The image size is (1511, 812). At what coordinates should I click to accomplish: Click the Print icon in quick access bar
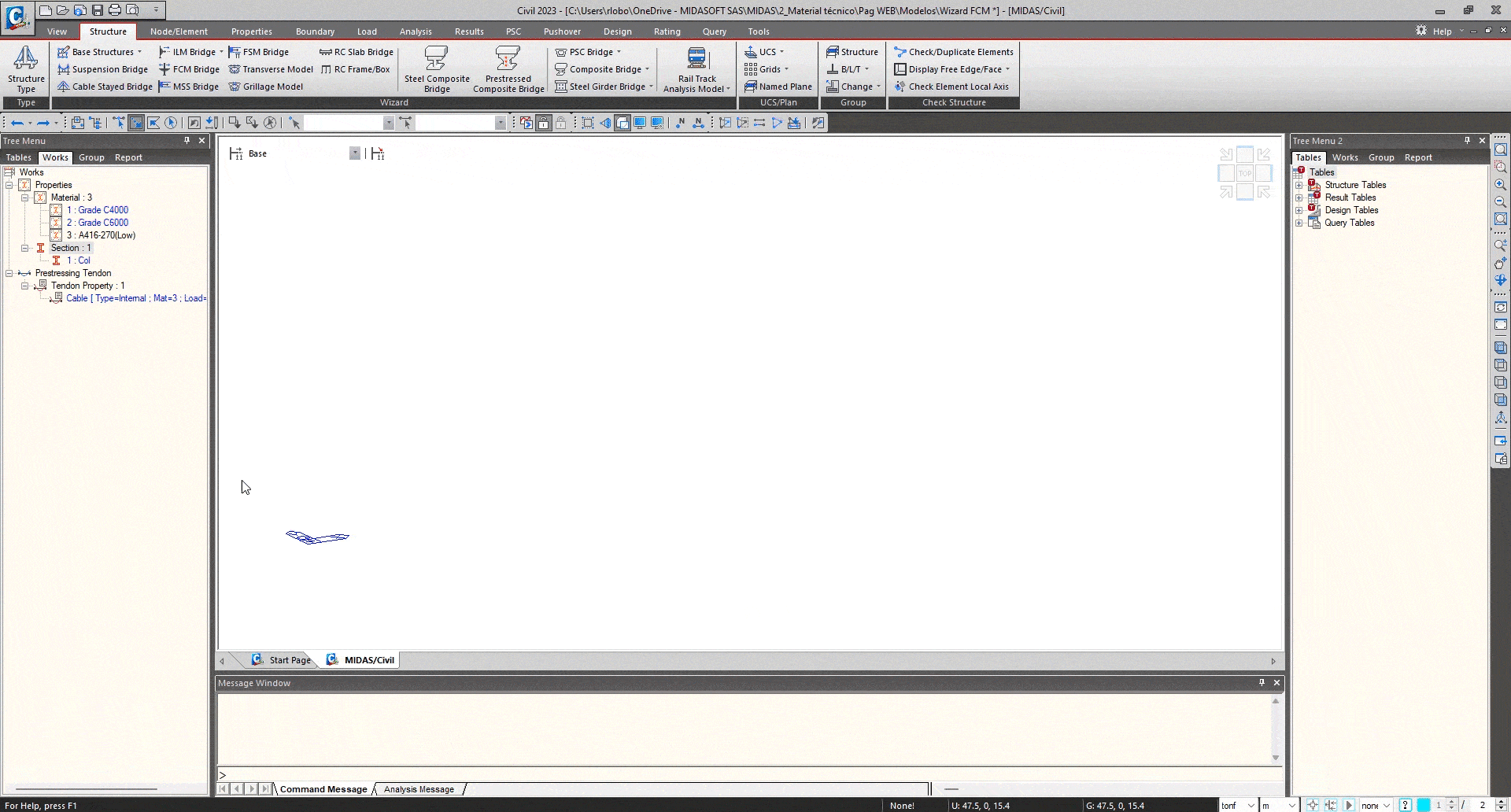coord(115,10)
